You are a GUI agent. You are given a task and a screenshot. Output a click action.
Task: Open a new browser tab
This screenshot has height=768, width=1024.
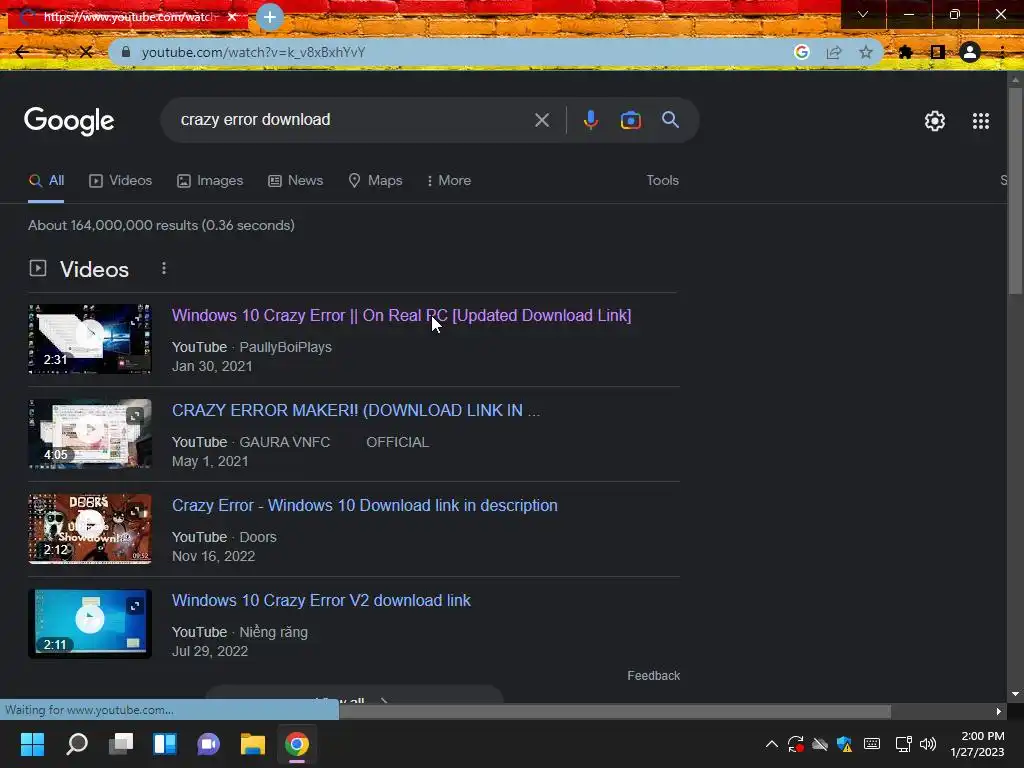coord(270,17)
